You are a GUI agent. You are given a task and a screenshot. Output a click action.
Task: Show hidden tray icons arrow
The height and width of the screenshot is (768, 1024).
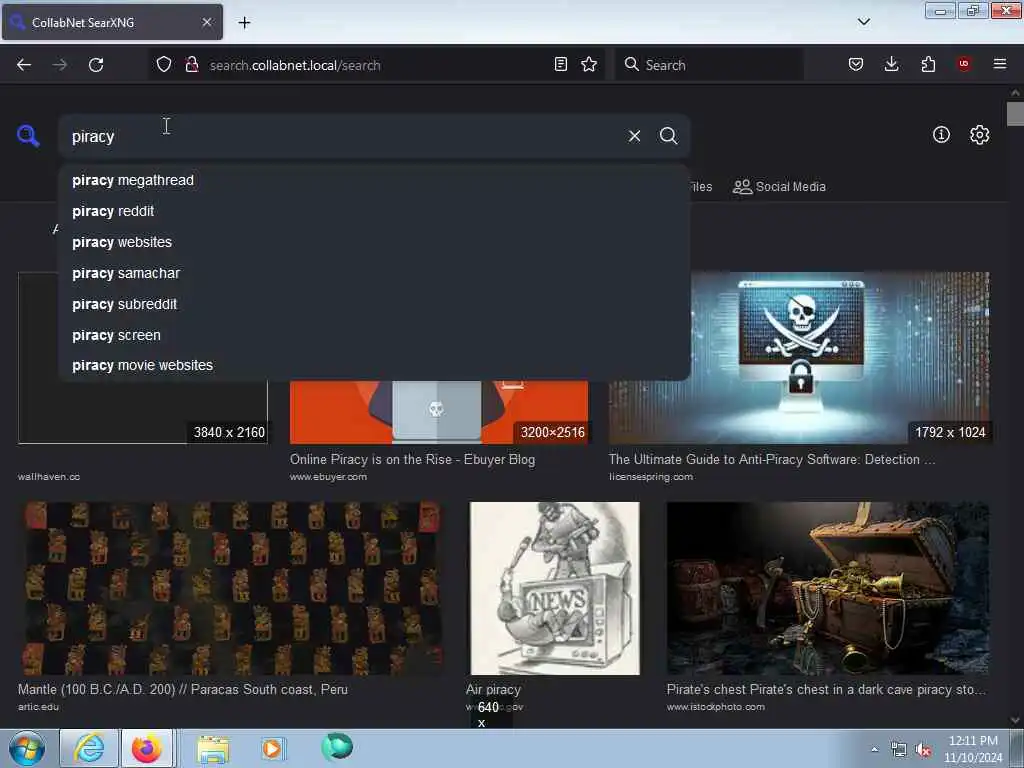[x=874, y=750]
